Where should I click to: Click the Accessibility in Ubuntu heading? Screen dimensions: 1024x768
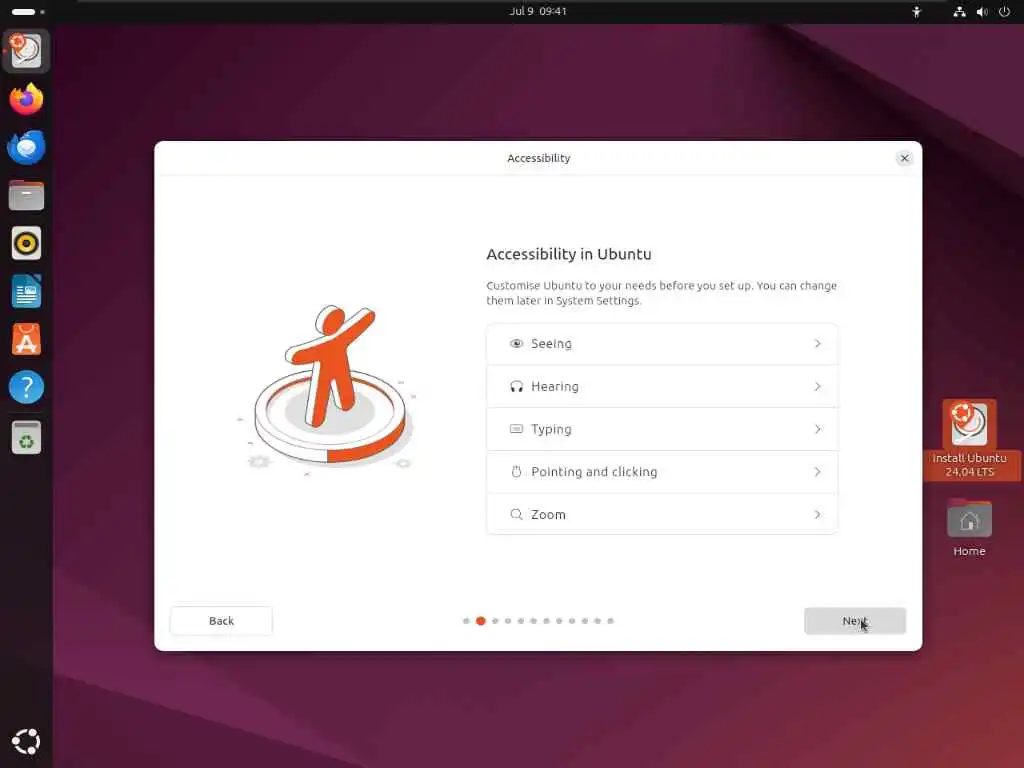click(x=569, y=254)
